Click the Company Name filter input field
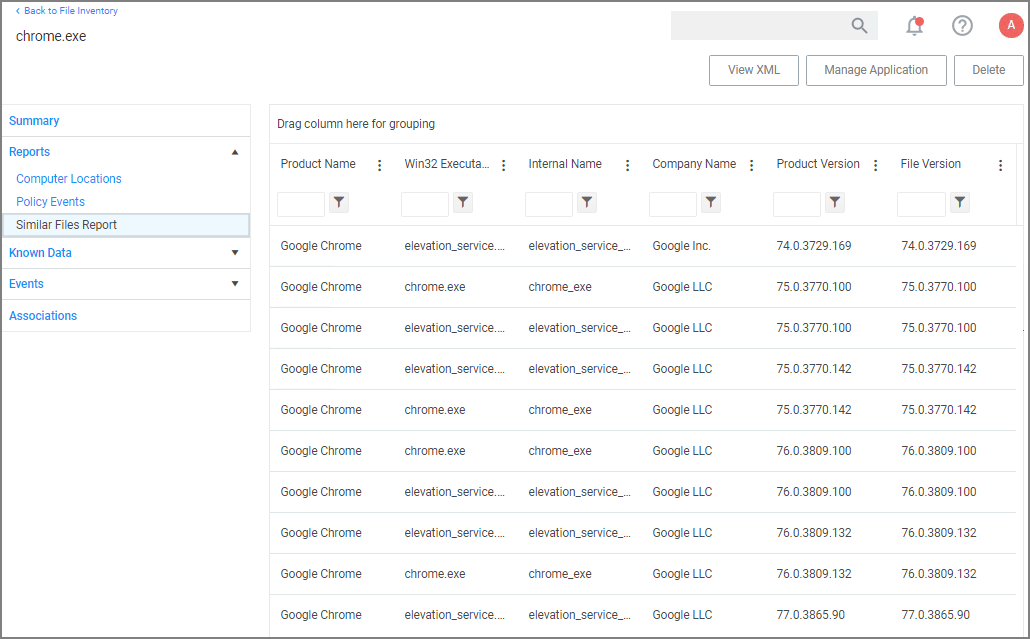The height and width of the screenshot is (639, 1030). pos(672,202)
